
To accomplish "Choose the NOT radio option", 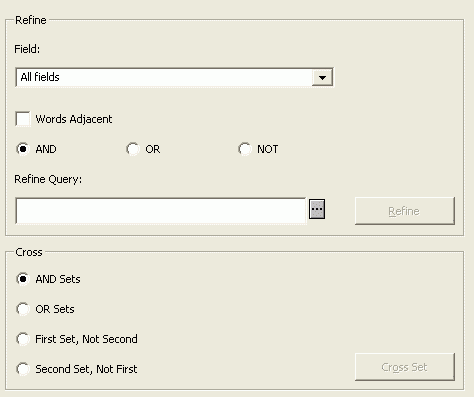I will click(x=245, y=149).
